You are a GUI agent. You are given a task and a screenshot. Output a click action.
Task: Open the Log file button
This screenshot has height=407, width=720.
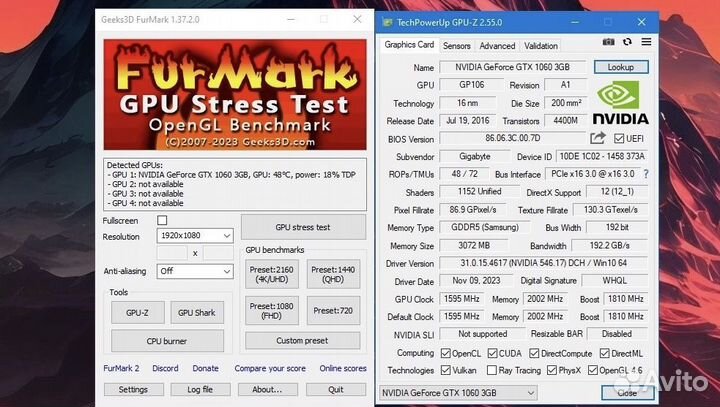[200, 389]
